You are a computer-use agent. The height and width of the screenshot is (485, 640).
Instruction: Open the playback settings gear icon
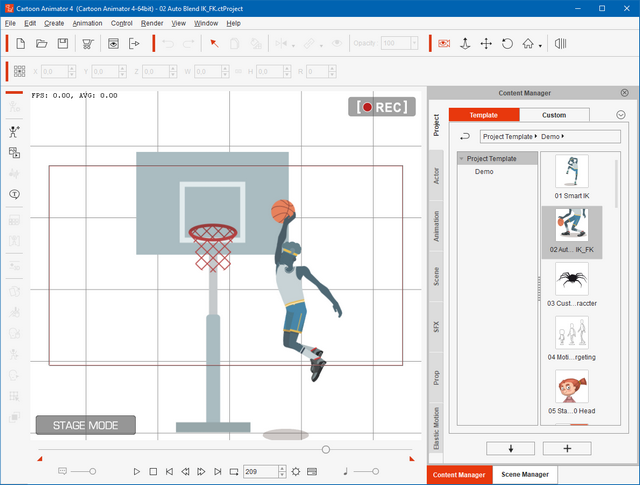[x=296, y=471]
